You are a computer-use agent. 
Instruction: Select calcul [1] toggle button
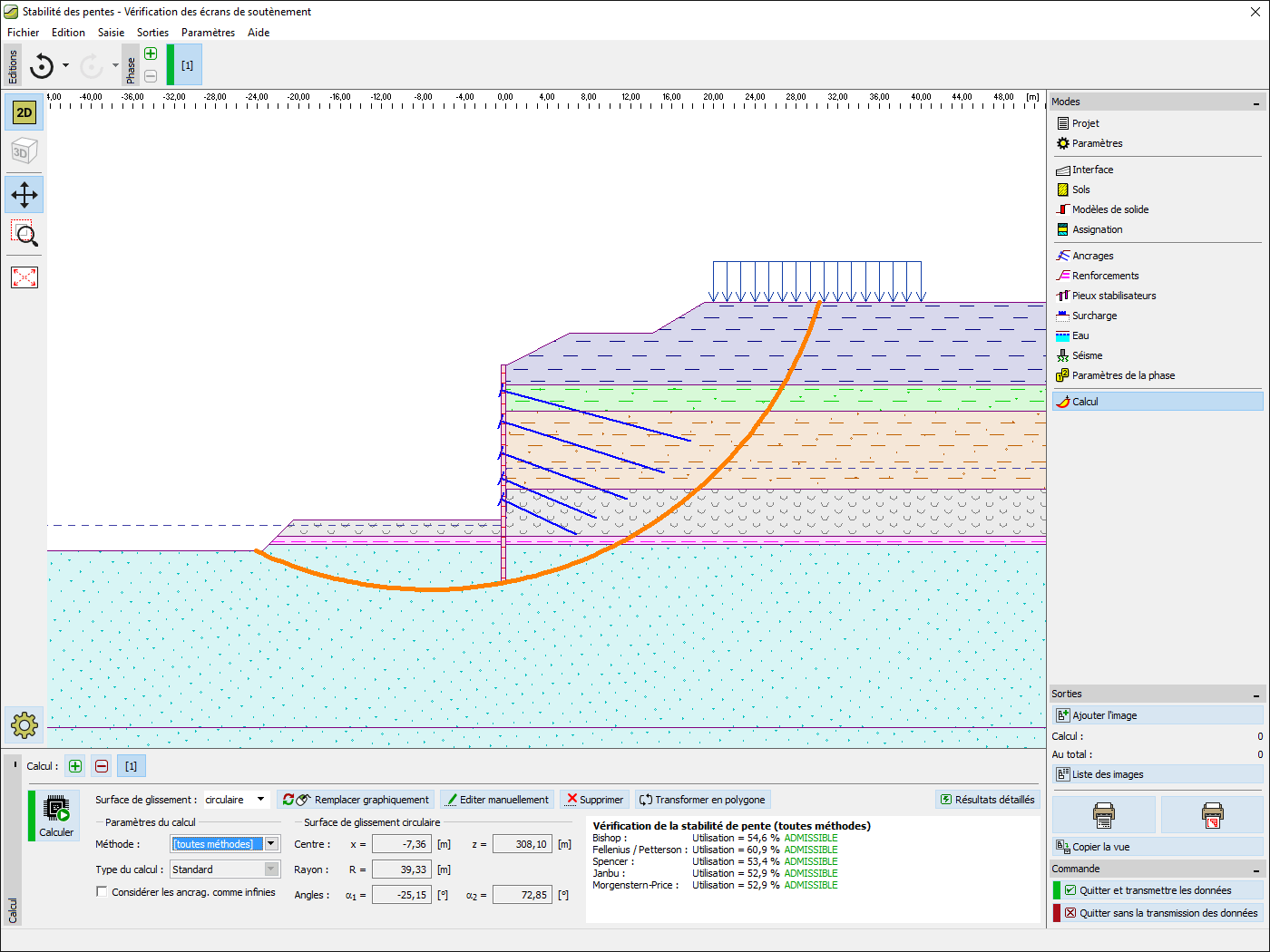[x=131, y=766]
